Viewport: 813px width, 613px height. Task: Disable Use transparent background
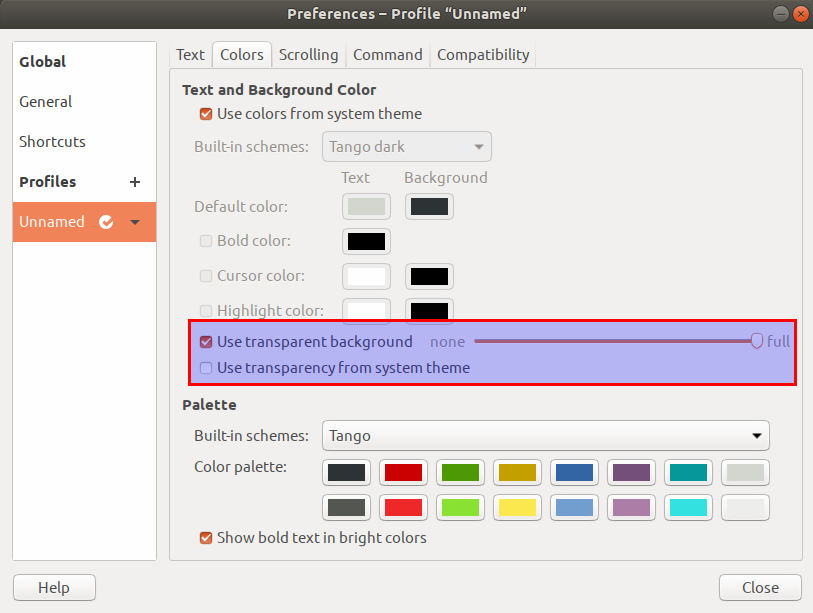click(x=205, y=341)
